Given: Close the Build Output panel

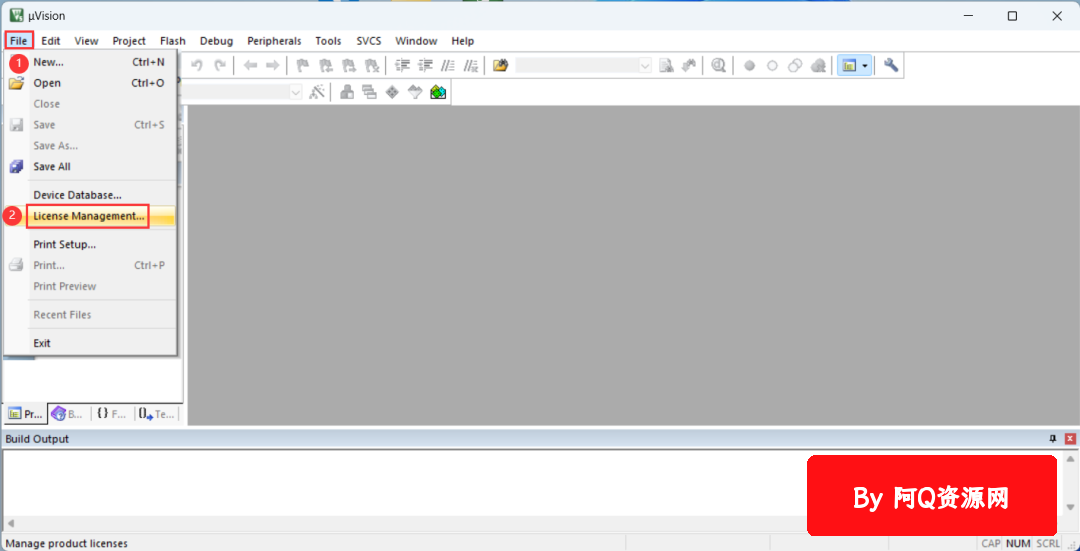Looking at the screenshot, I should coord(1070,439).
